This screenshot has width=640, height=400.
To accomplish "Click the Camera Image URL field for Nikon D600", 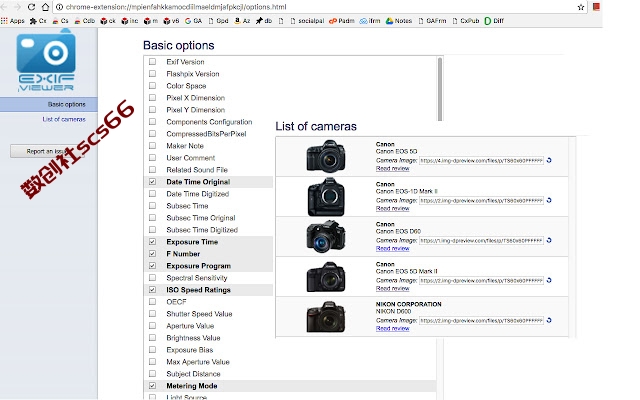I will point(481,320).
